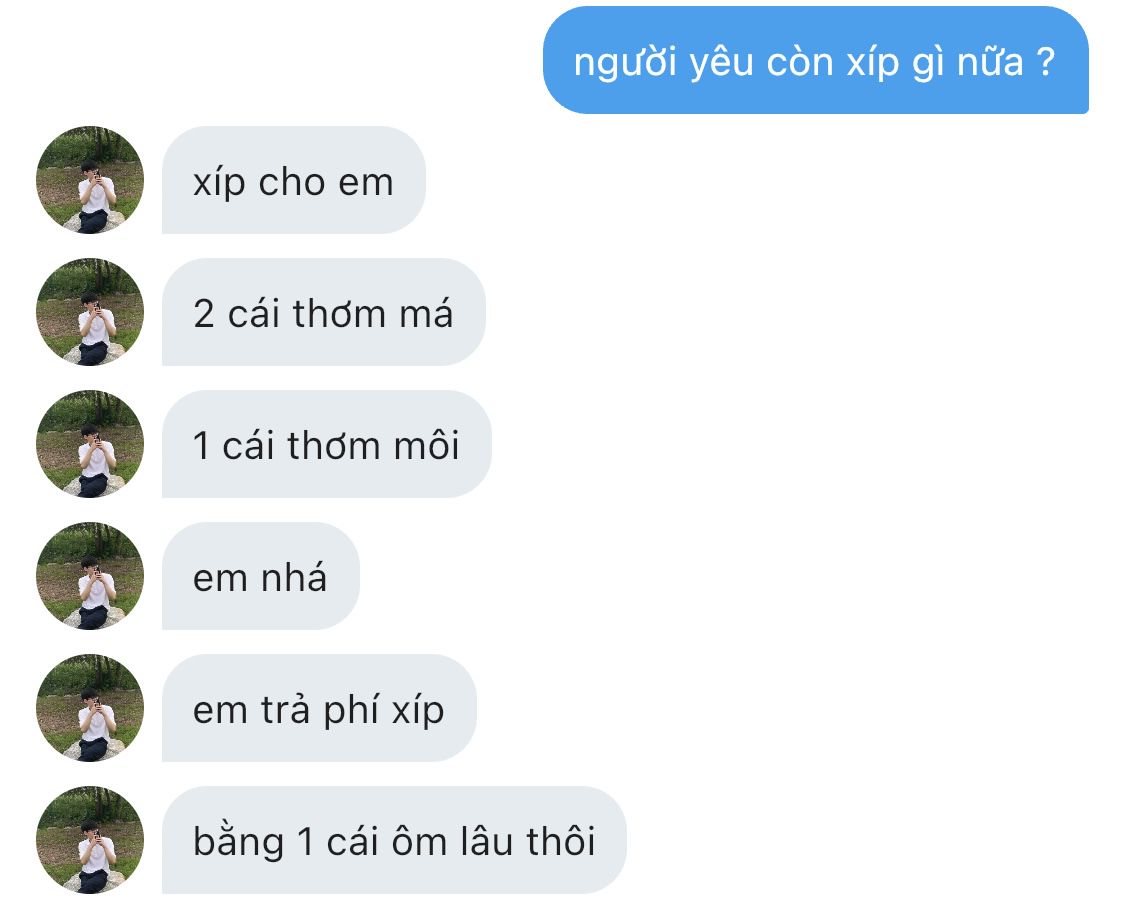
Task: Click the word "người" in the blue message
Action: click(x=626, y=63)
